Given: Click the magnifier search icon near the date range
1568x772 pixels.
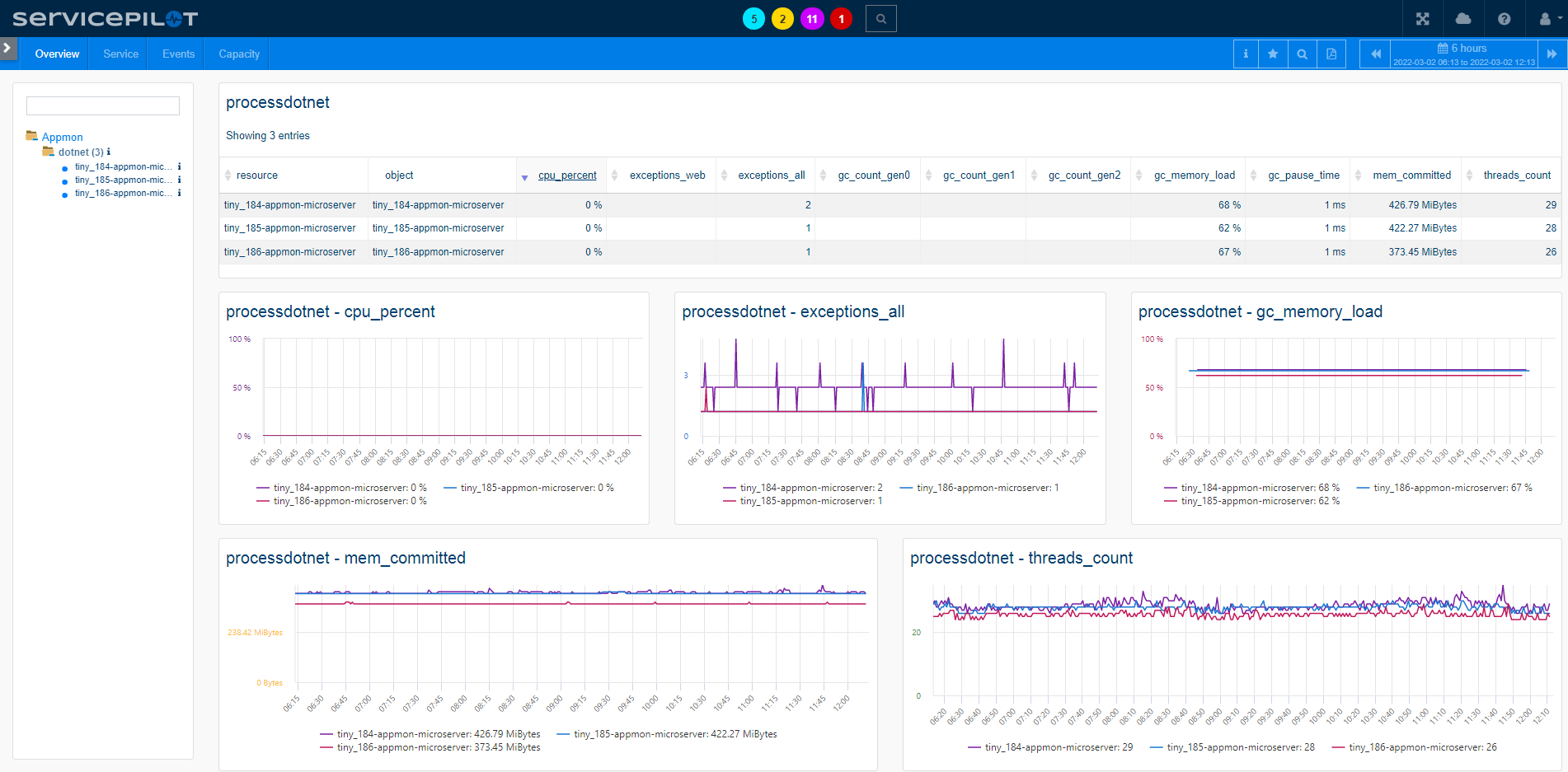Looking at the screenshot, I should [x=1302, y=54].
